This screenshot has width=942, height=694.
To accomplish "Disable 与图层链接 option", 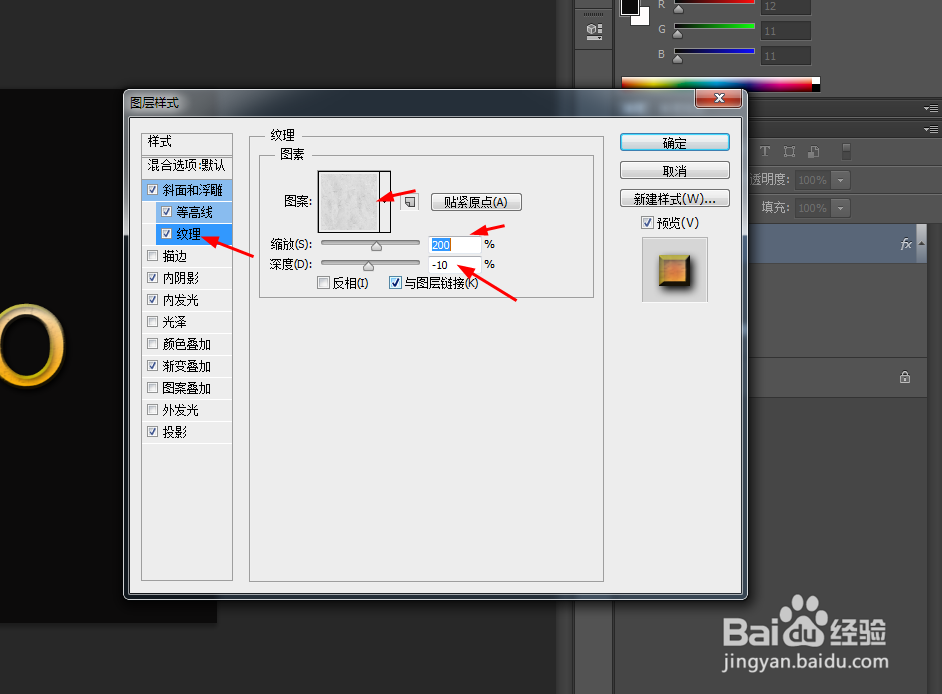I will pos(395,283).
